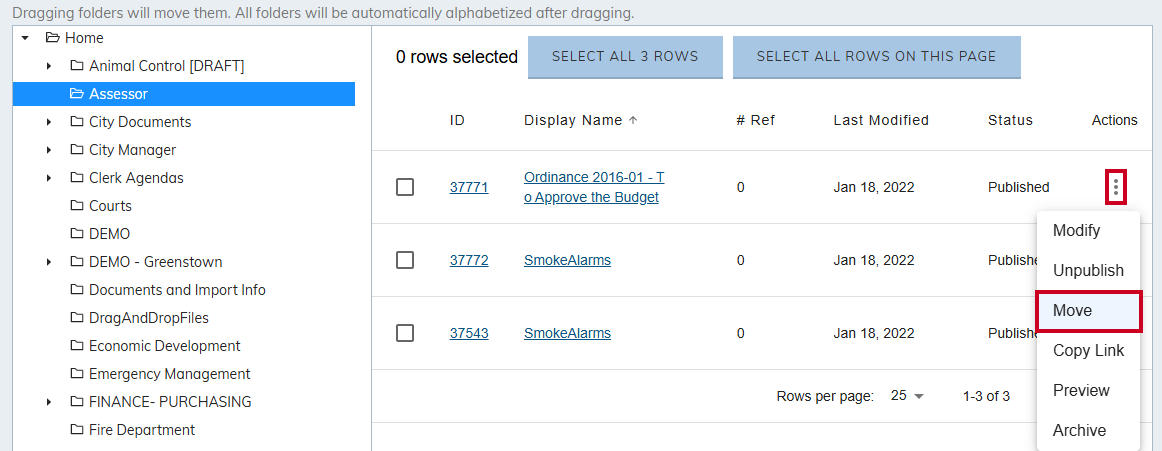This screenshot has width=1162, height=451.
Task: Check the box for document 37772
Action: coord(405,260)
